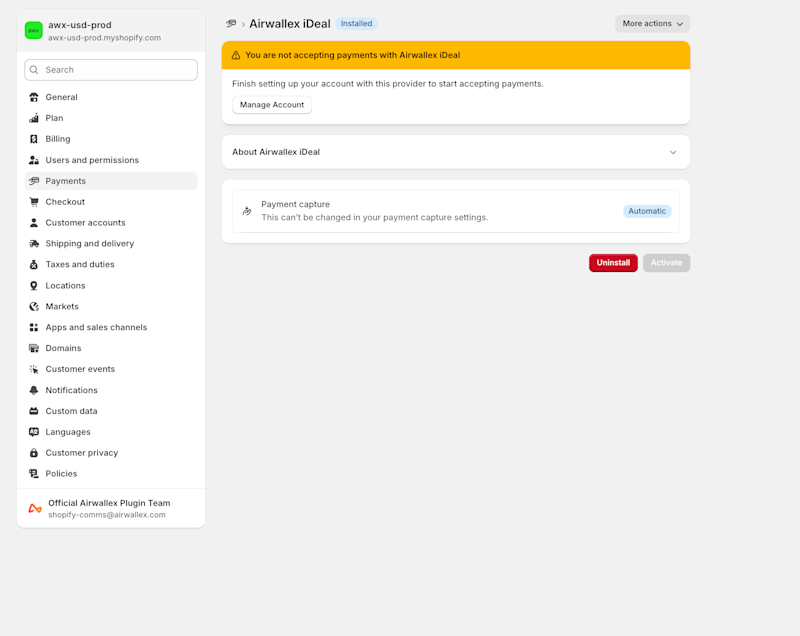Expand the More actions dropdown
The image size is (800, 636).
coord(652,22)
